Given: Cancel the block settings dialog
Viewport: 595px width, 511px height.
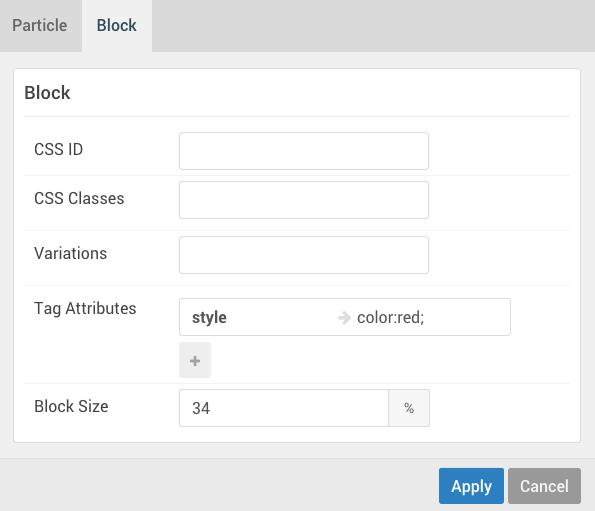Looking at the screenshot, I should 544,486.
